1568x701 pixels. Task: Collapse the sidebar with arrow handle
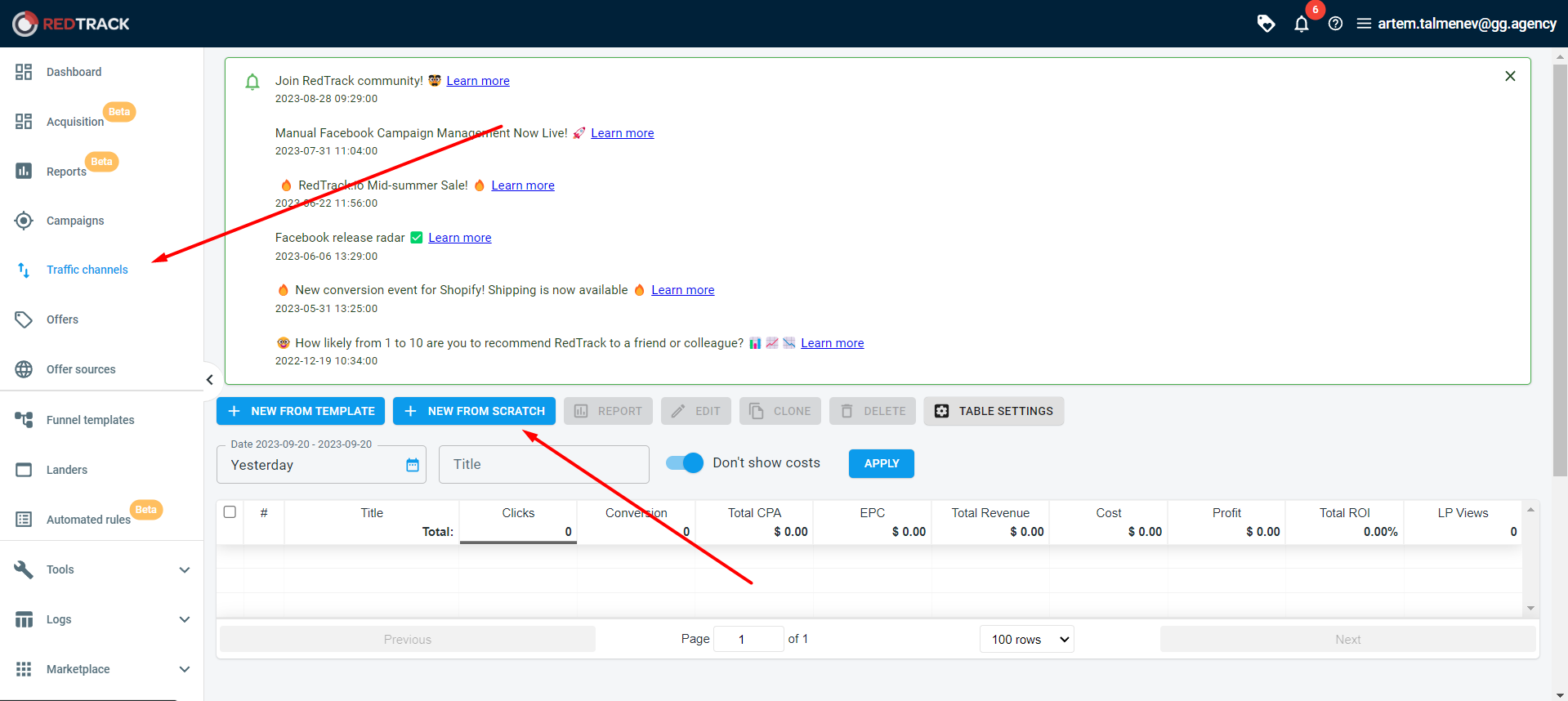210,379
